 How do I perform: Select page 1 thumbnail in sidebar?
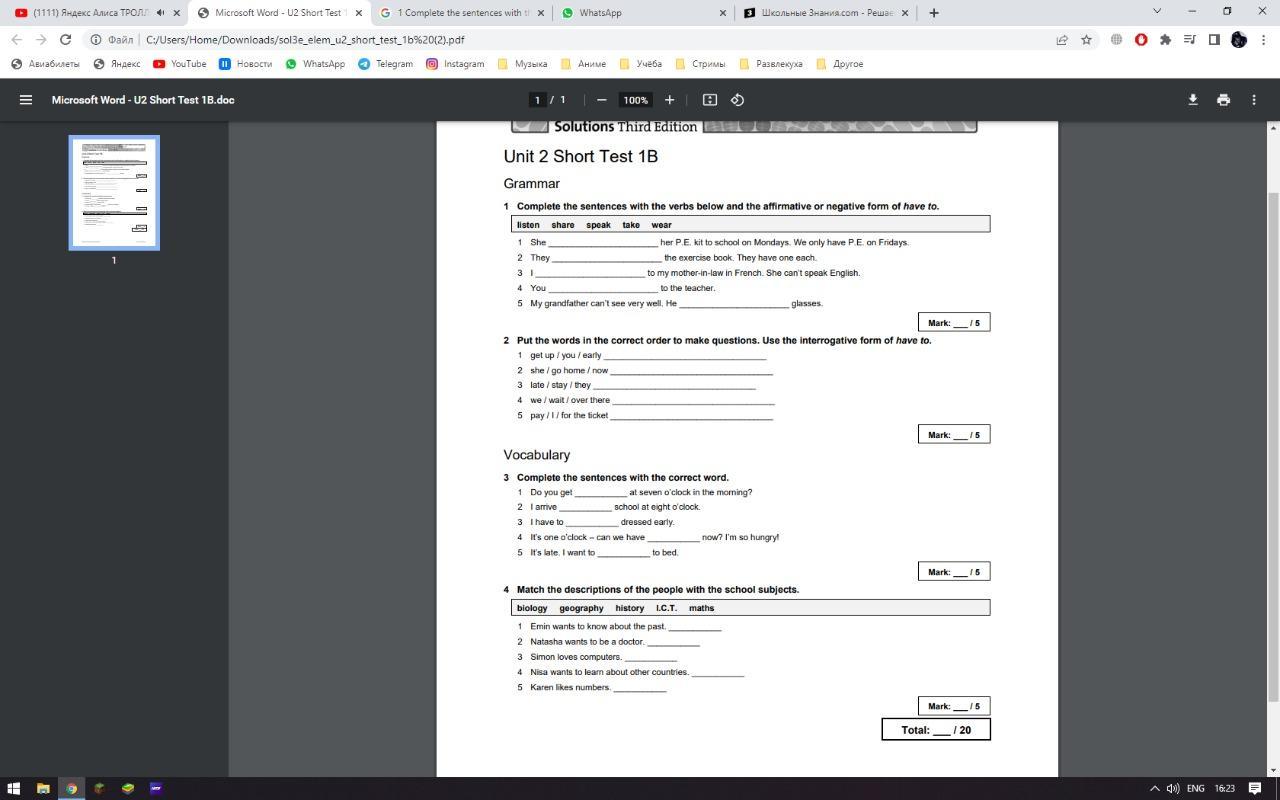114,193
